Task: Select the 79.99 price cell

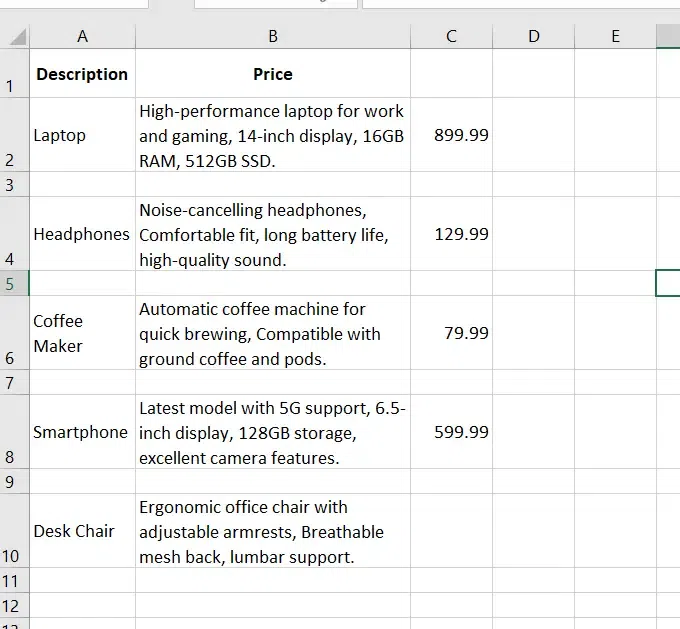Action: pyautogui.click(x=451, y=333)
